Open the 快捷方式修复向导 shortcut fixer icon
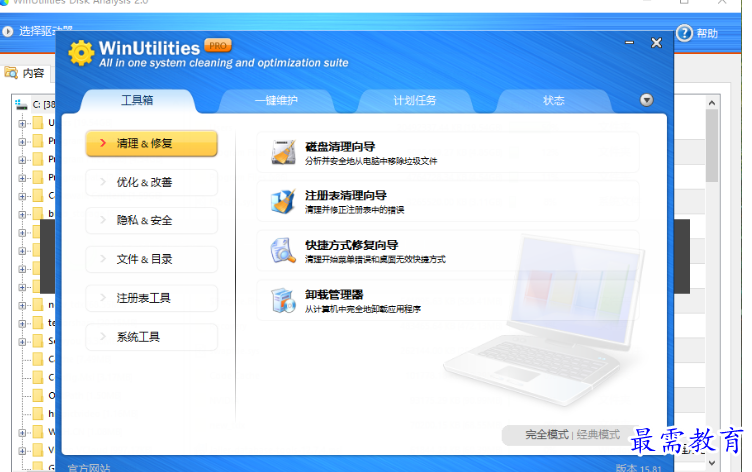 tap(283, 251)
